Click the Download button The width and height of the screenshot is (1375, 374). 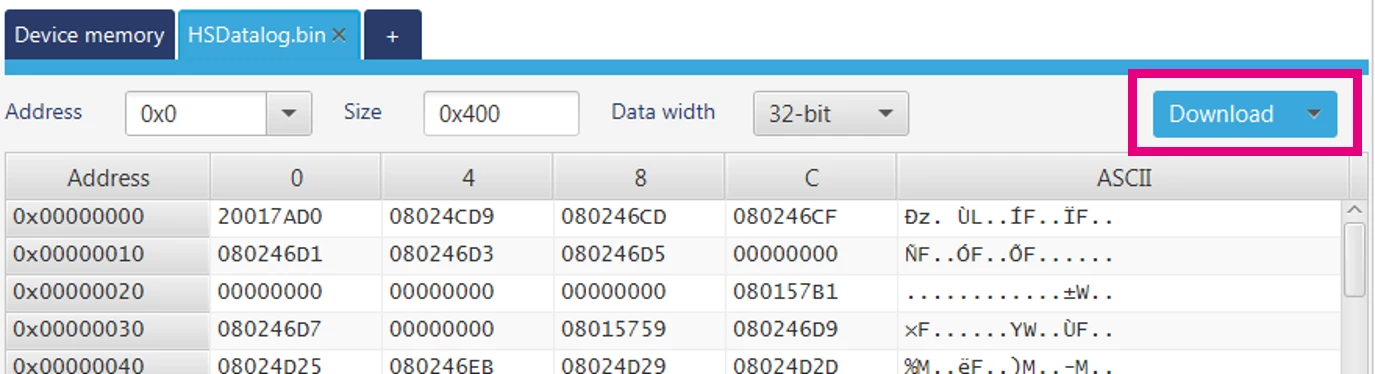click(x=1222, y=114)
